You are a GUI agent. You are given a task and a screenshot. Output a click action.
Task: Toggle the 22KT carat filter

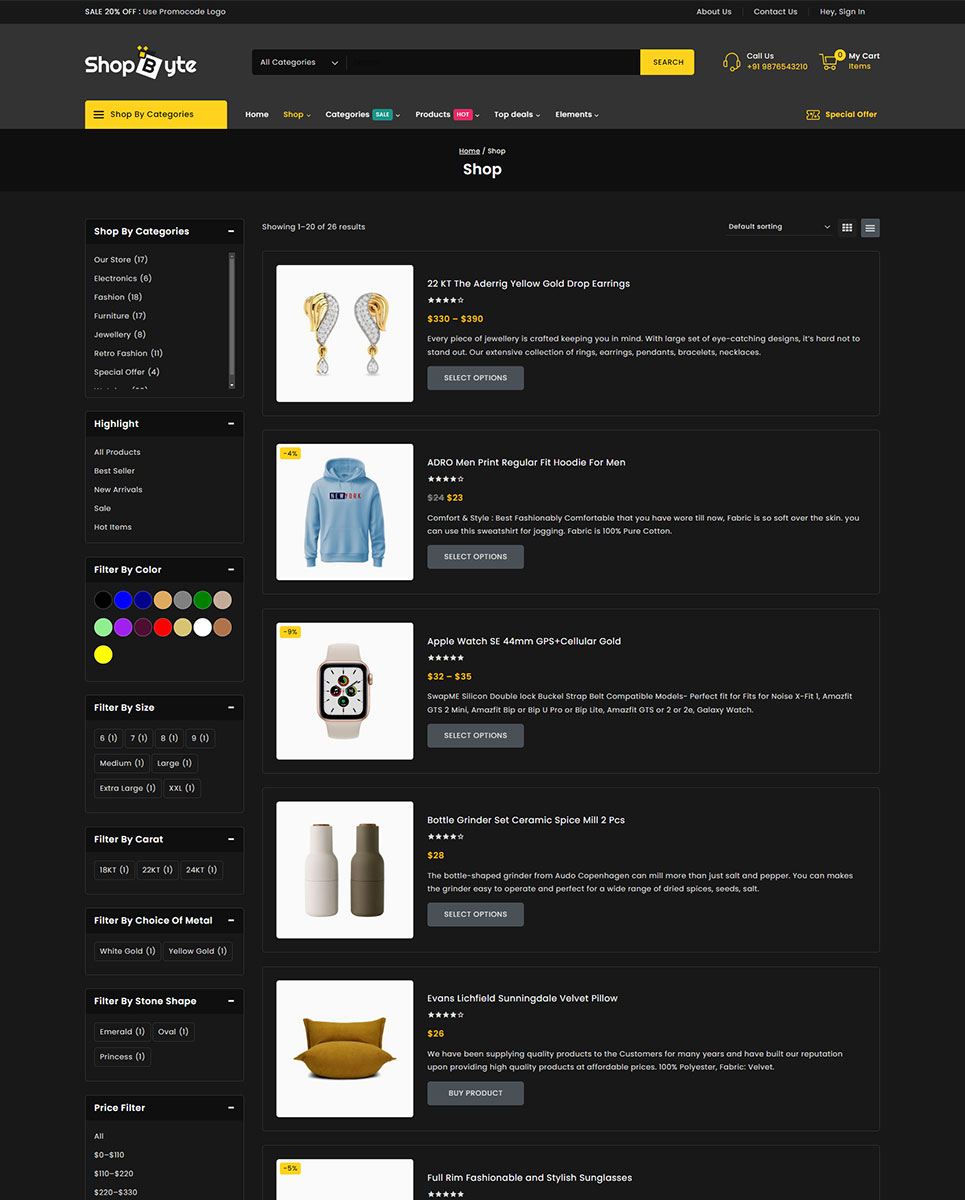[157, 870]
